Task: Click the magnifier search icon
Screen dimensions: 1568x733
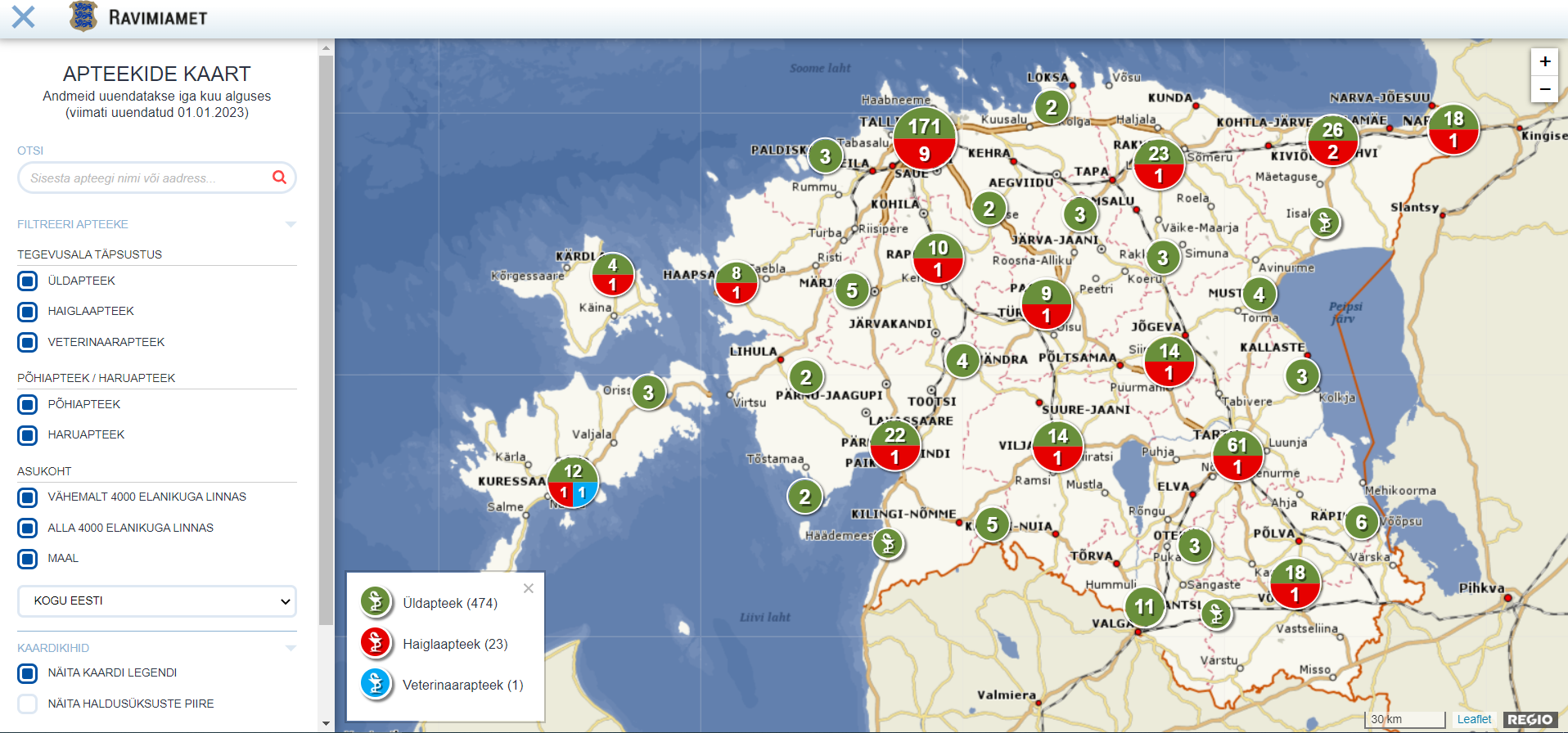Action: pos(279,178)
